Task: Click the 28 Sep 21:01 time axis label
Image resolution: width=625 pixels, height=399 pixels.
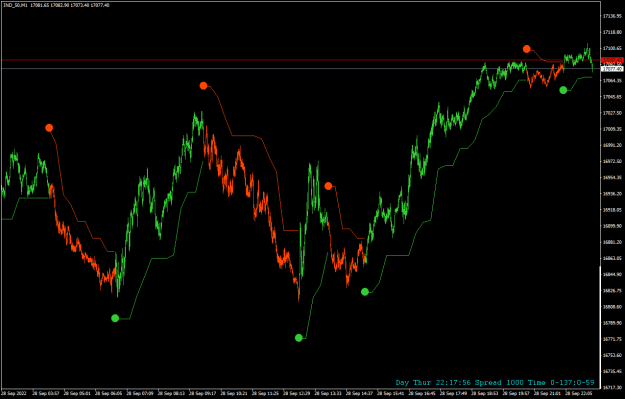Action: pyautogui.click(x=547, y=394)
